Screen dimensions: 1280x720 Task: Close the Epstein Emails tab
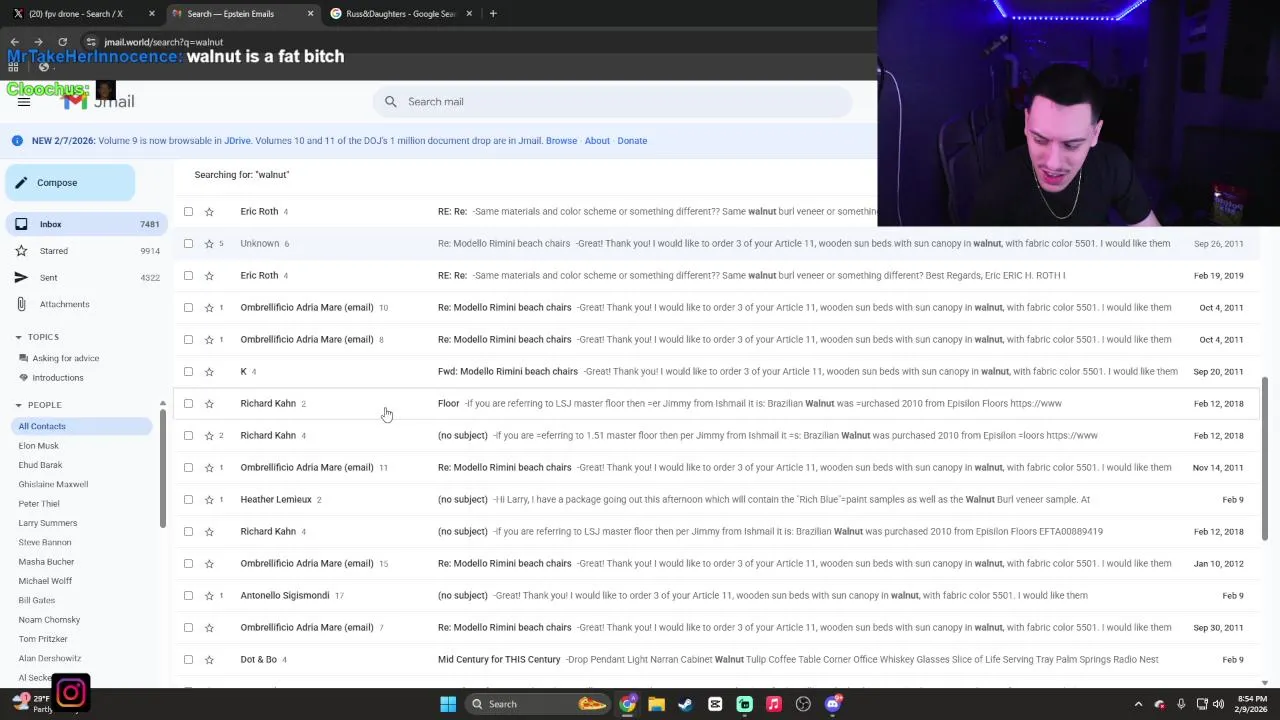(310, 14)
